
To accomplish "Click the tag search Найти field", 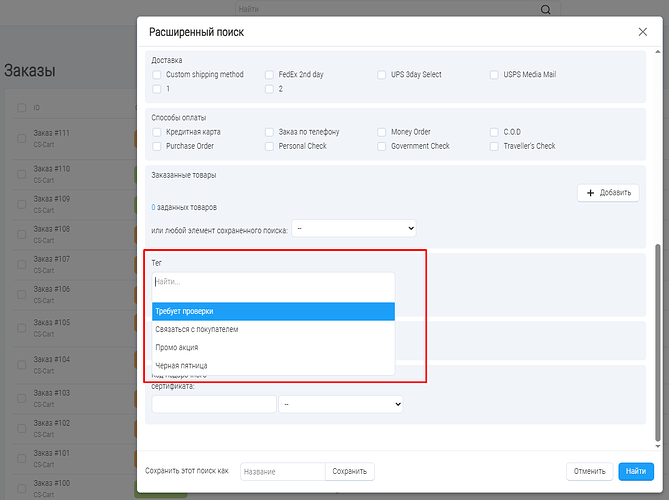I will point(273,282).
